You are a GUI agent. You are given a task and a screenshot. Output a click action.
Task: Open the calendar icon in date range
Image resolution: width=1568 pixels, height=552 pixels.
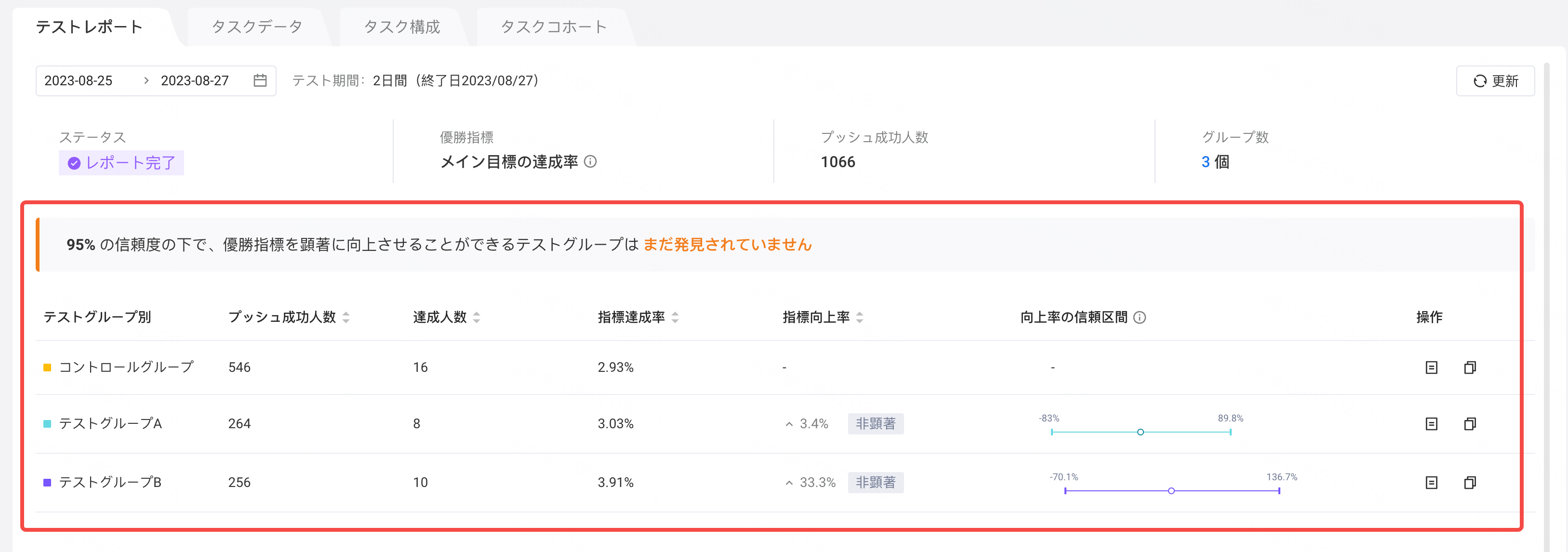coord(260,80)
